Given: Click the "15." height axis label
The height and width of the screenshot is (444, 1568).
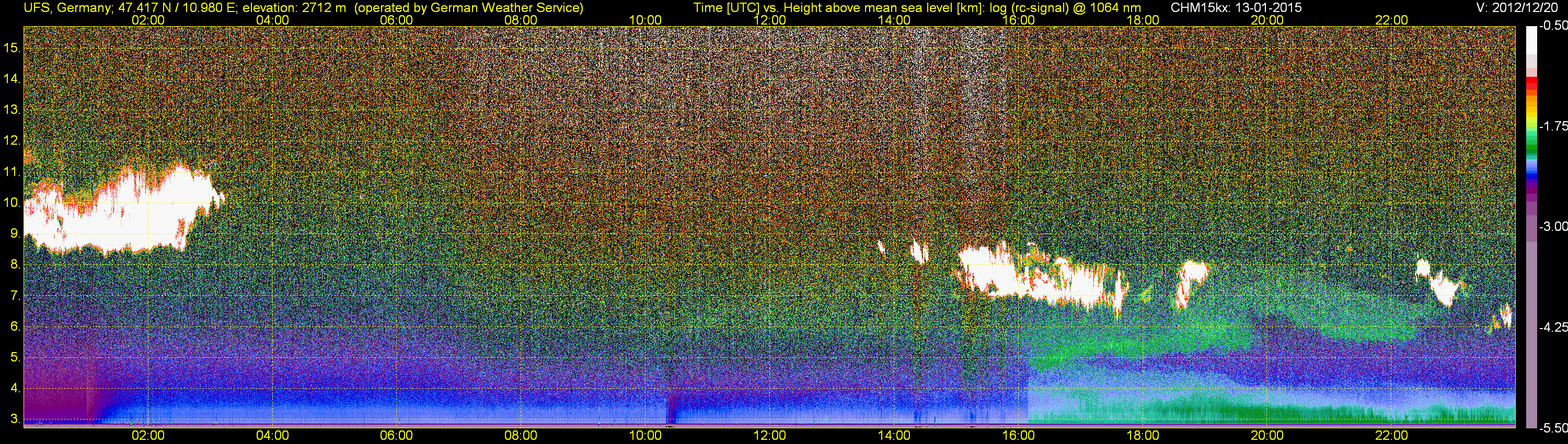Looking at the screenshot, I should coord(12,48).
